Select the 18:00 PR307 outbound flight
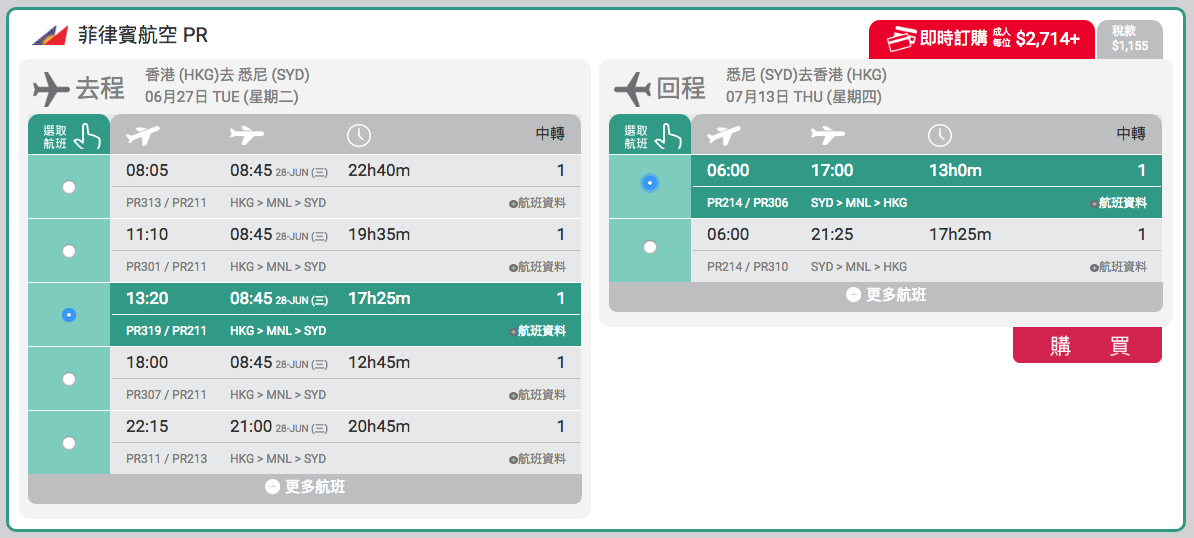The image size is (1194, 538). 69,379
